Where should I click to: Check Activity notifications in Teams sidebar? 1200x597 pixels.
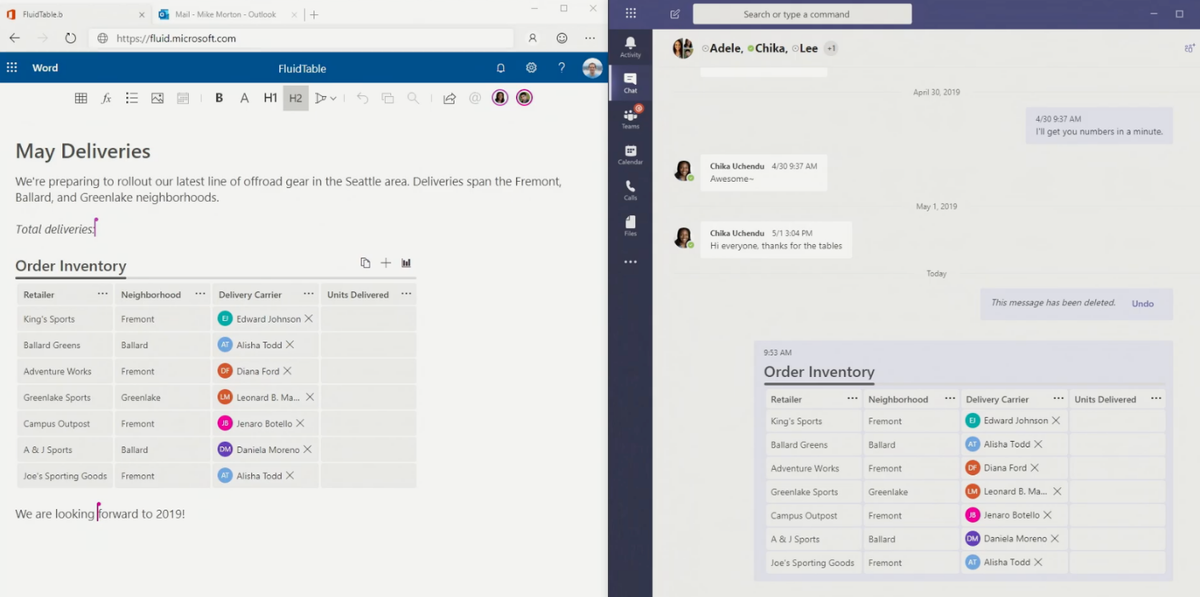631,44
